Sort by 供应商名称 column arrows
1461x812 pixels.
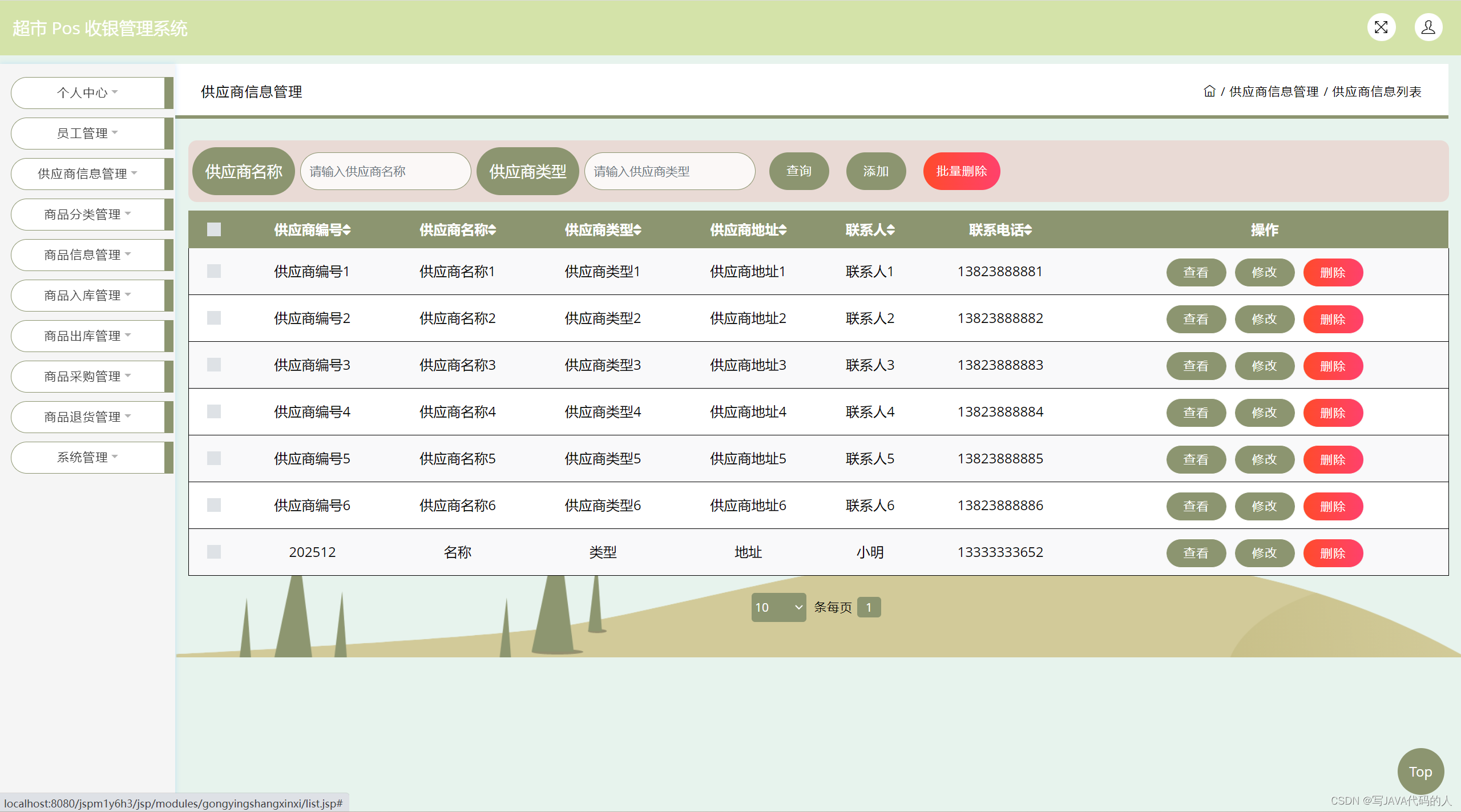tap(492, 230)
